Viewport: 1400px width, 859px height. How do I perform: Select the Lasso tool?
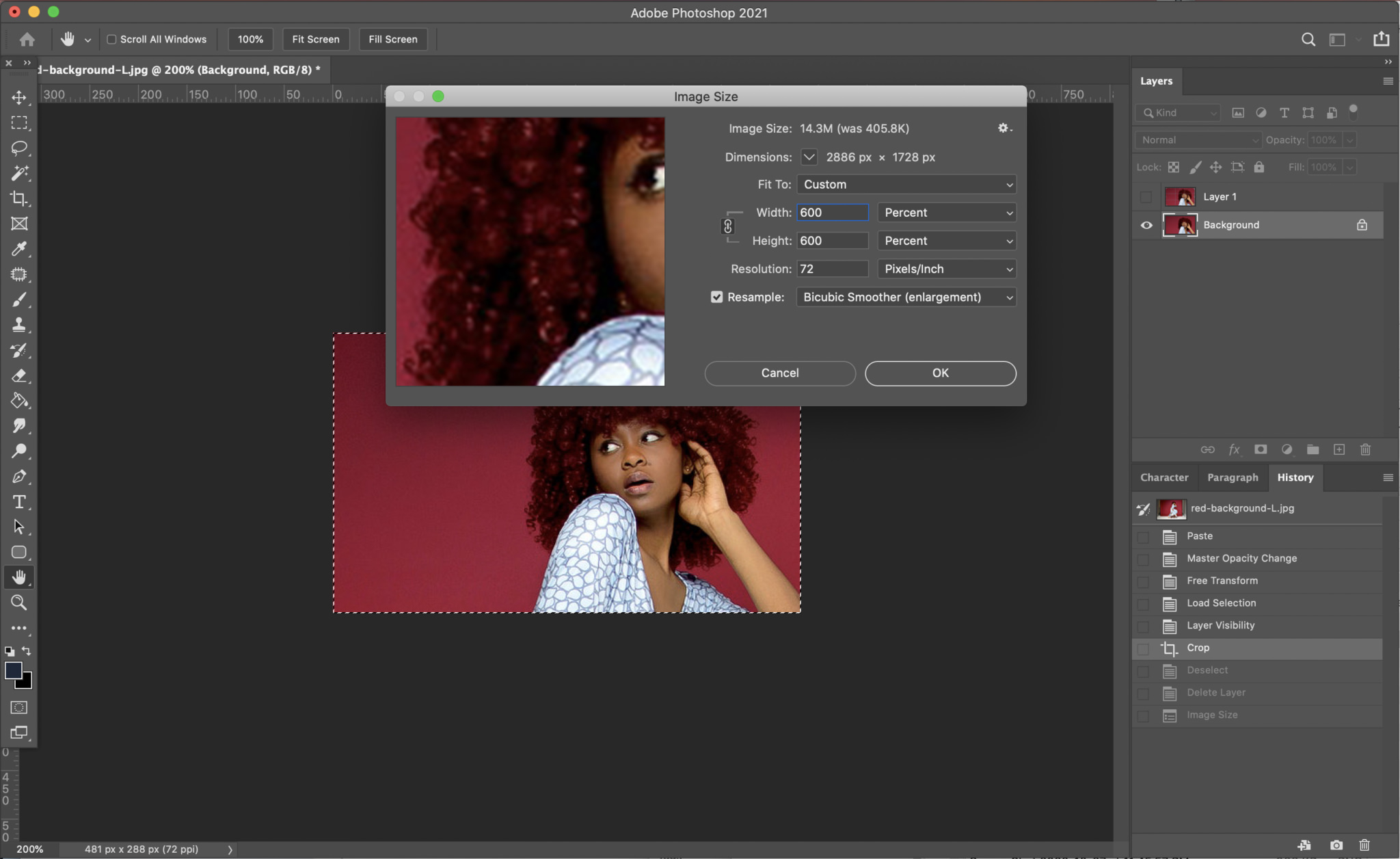pos(18,148)
